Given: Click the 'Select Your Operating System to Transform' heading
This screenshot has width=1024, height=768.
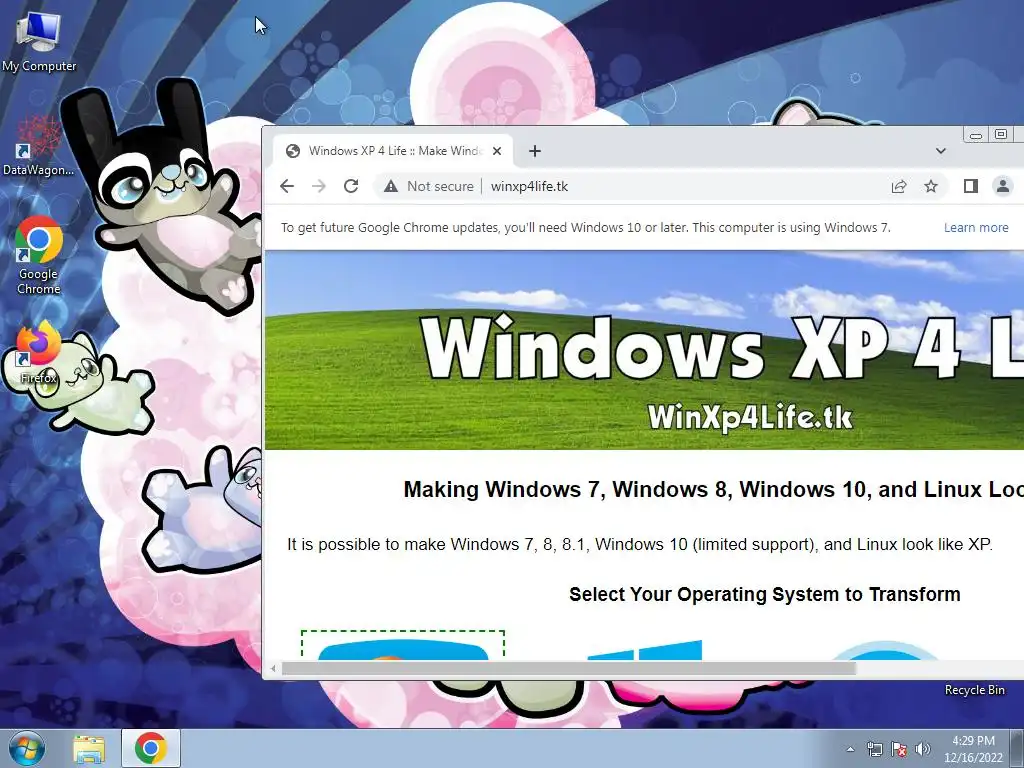Looking at the screenshot, I should [765, 594].
